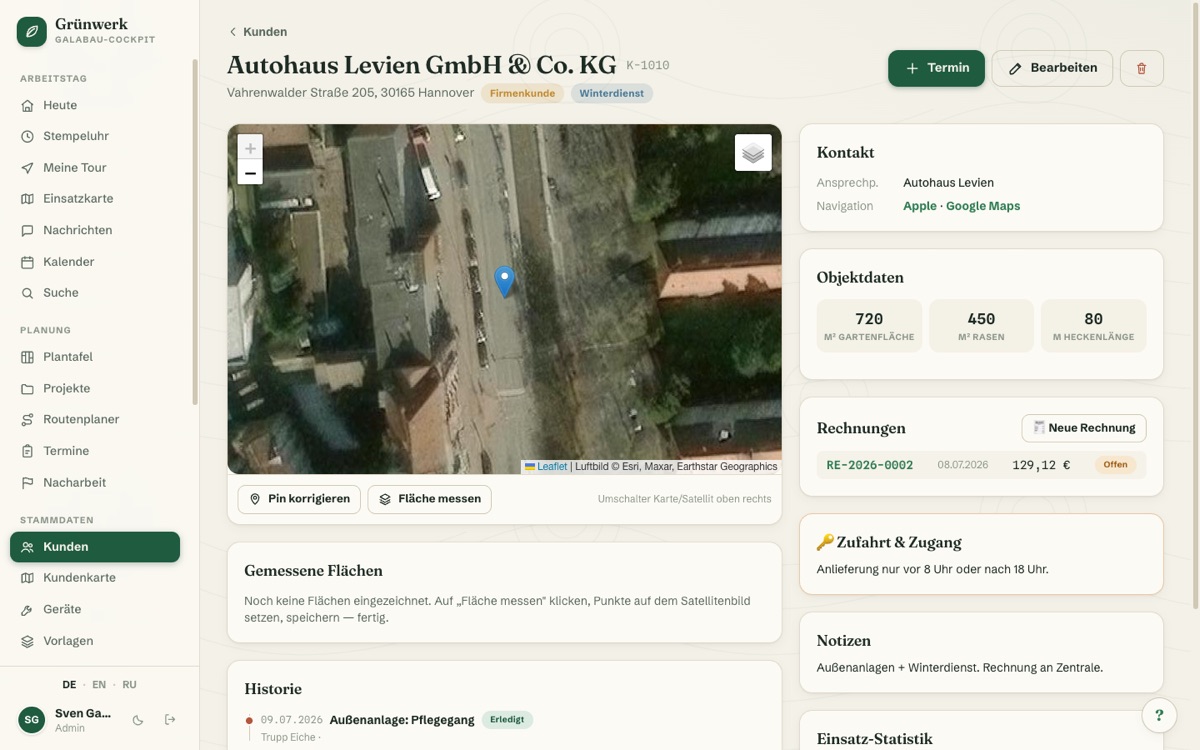Click the 80 m Heckenlänge tile
This screenshot has height=750, width=1200.
click(1094, 326)
